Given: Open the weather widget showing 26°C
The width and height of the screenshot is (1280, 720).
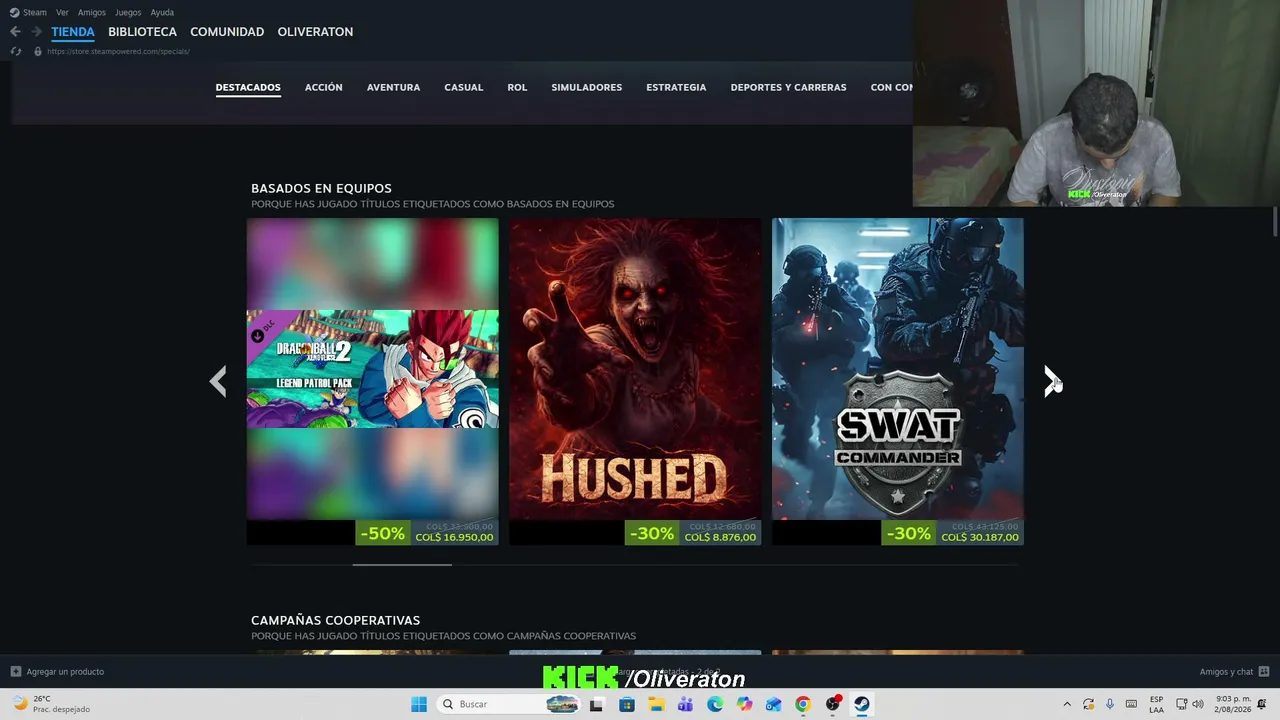Looking at the screenshot, I should pos(50,704).
